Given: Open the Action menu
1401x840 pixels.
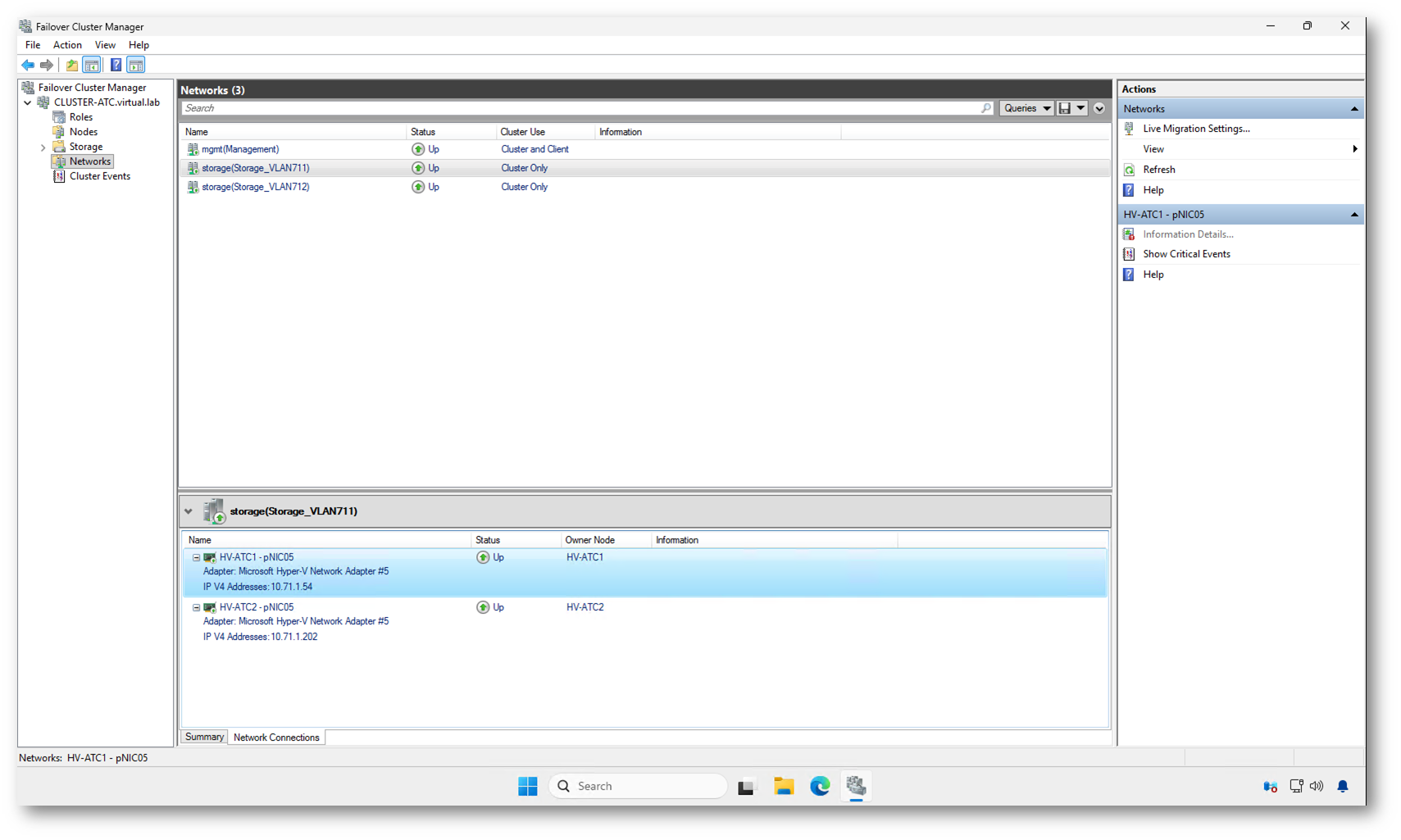Looking at the screenshot, I should tap(67, 45).
